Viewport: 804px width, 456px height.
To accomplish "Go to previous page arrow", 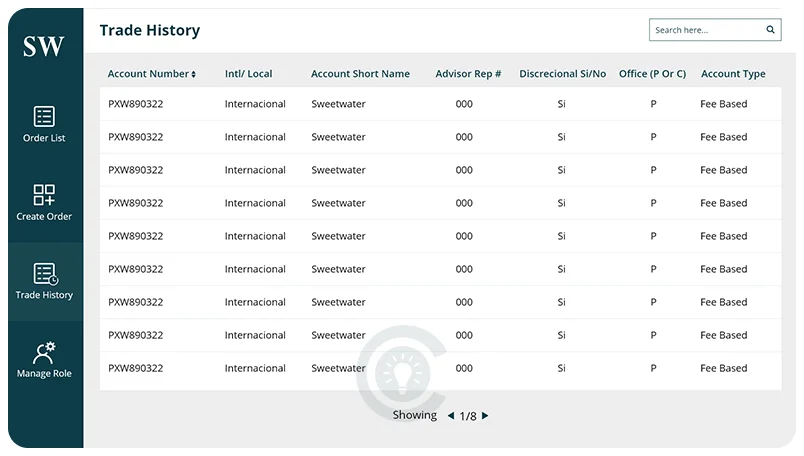I will [x=451, y=415].
